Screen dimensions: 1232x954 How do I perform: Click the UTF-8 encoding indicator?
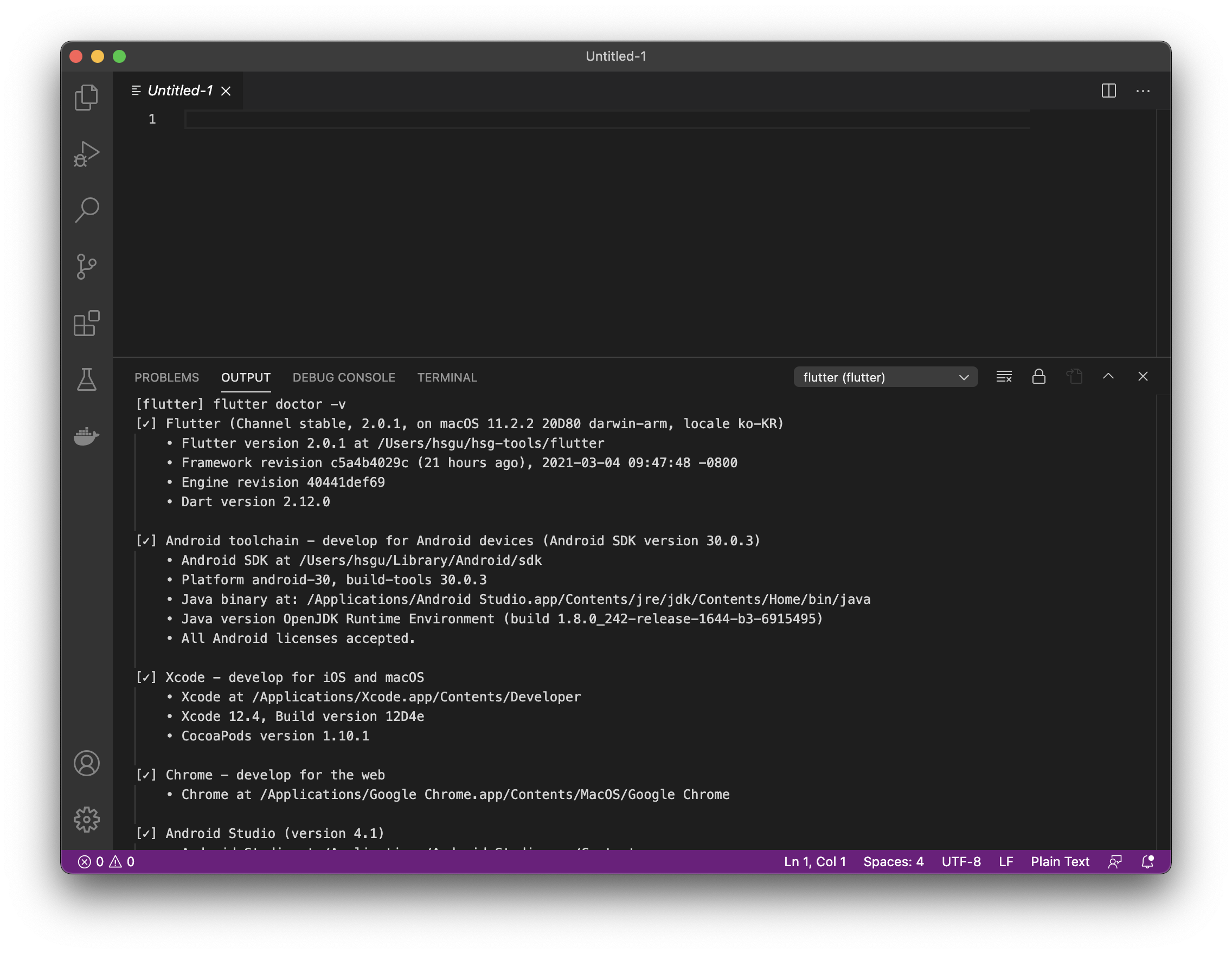point(961,860)
